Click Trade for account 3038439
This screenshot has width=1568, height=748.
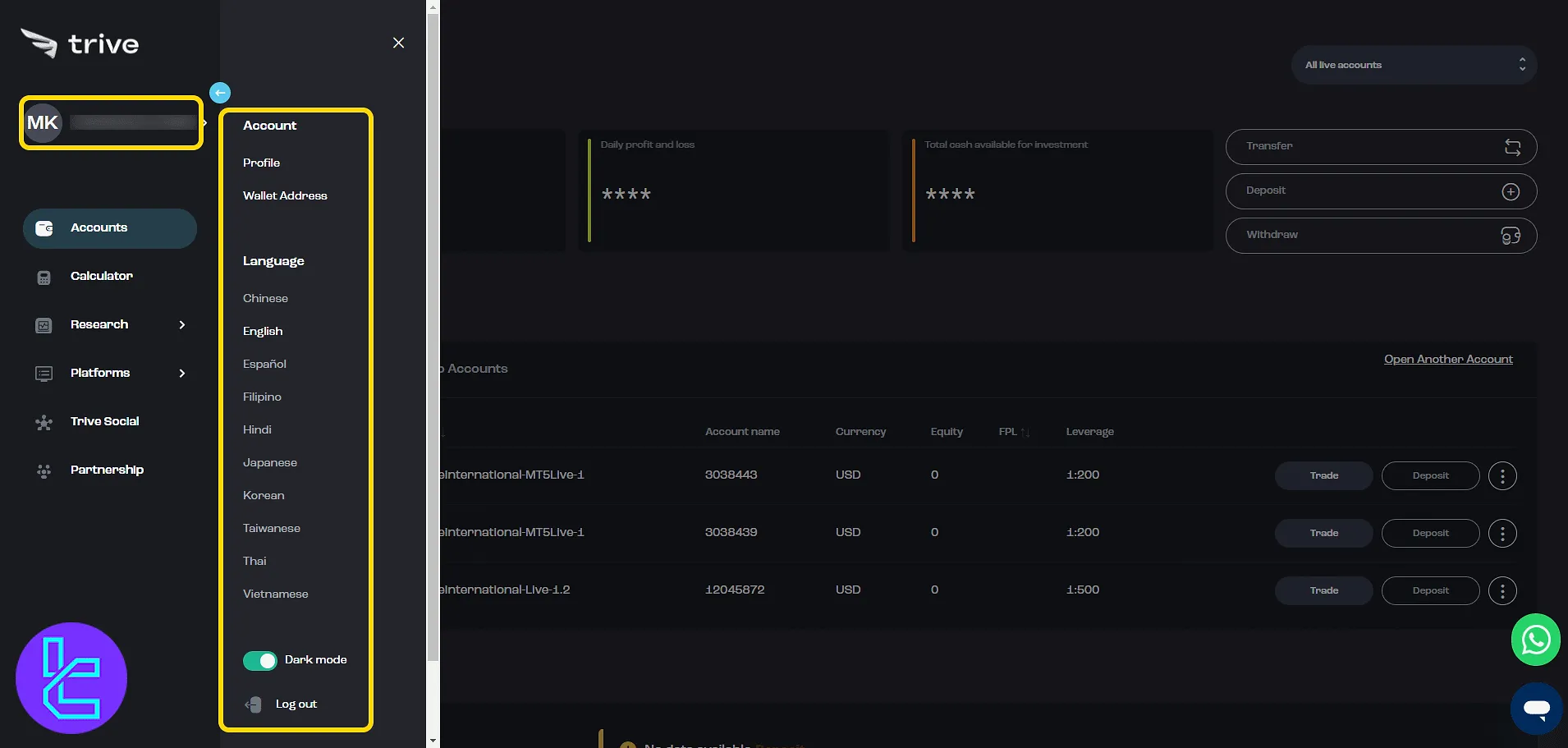point(1323,533)
